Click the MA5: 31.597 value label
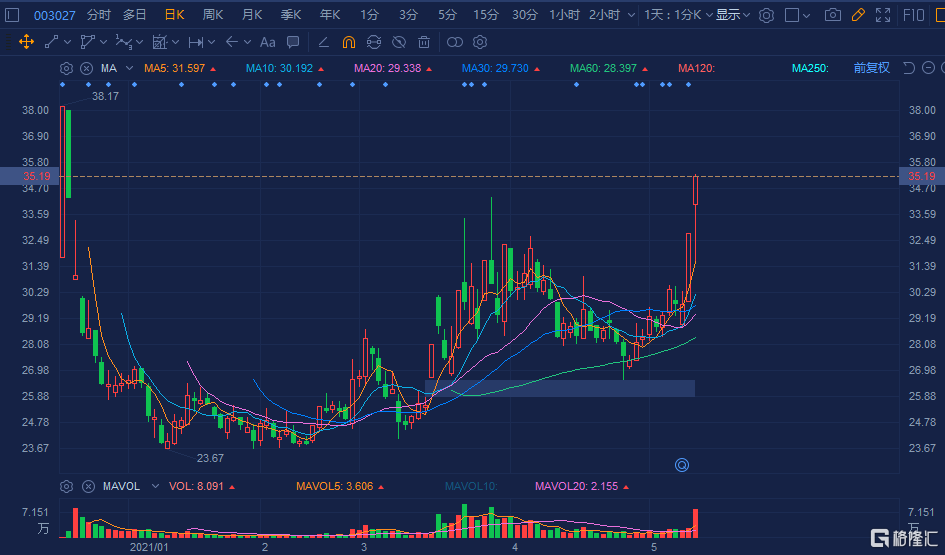Viewport: 945px width, 555px height. (174, 68)
